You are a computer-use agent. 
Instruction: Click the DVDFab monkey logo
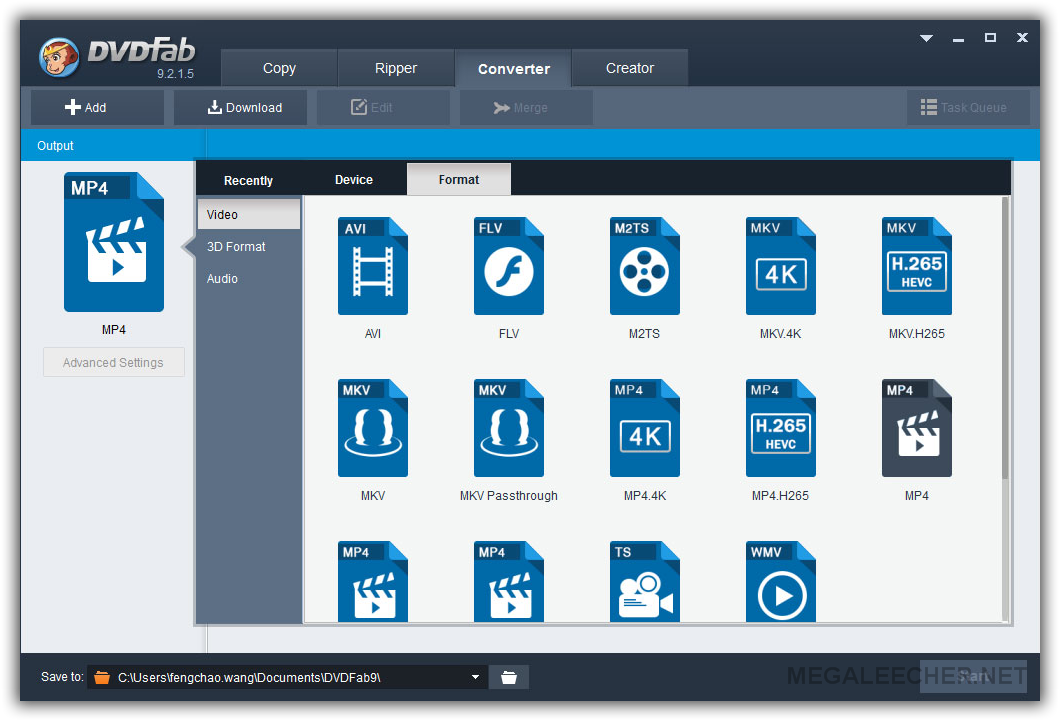pyautogui.click(x=59, y=57)
